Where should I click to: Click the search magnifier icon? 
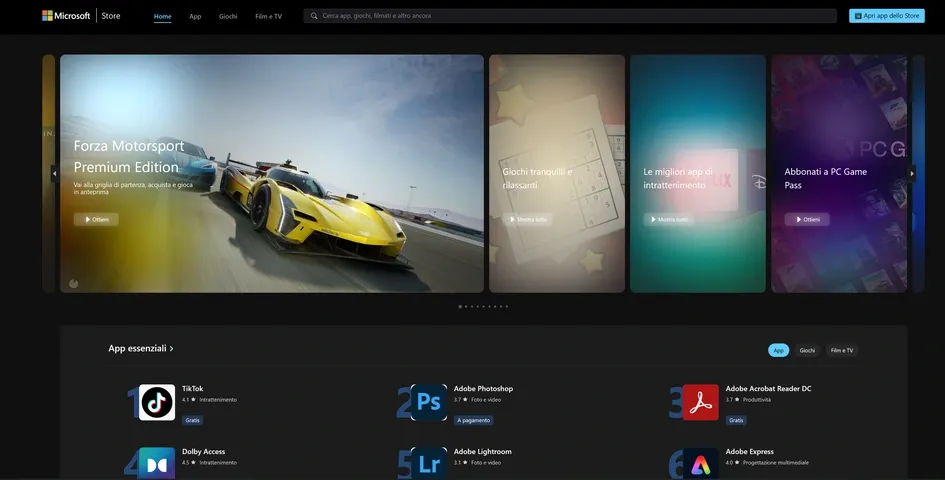tap(314, 16)
